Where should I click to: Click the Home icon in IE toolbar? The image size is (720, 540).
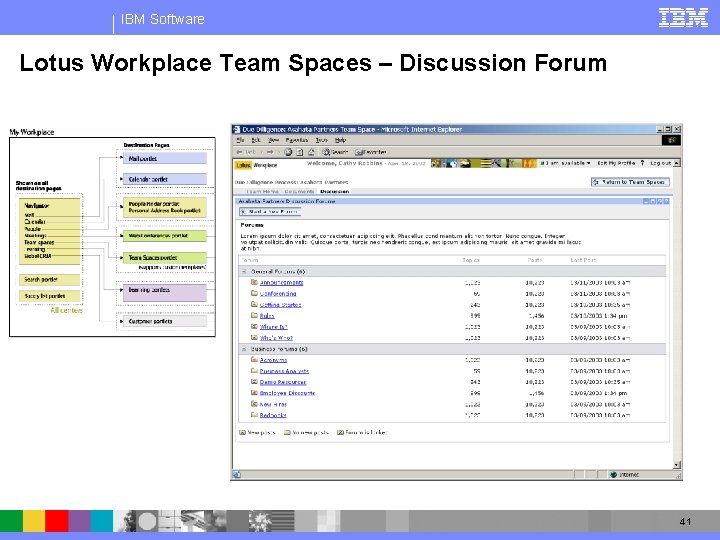(x=311, y=152)
